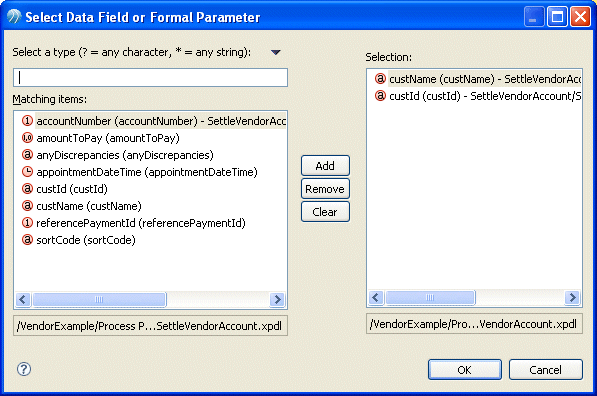Click the appointmentDateTime clock icon

[x=27, y=172]
